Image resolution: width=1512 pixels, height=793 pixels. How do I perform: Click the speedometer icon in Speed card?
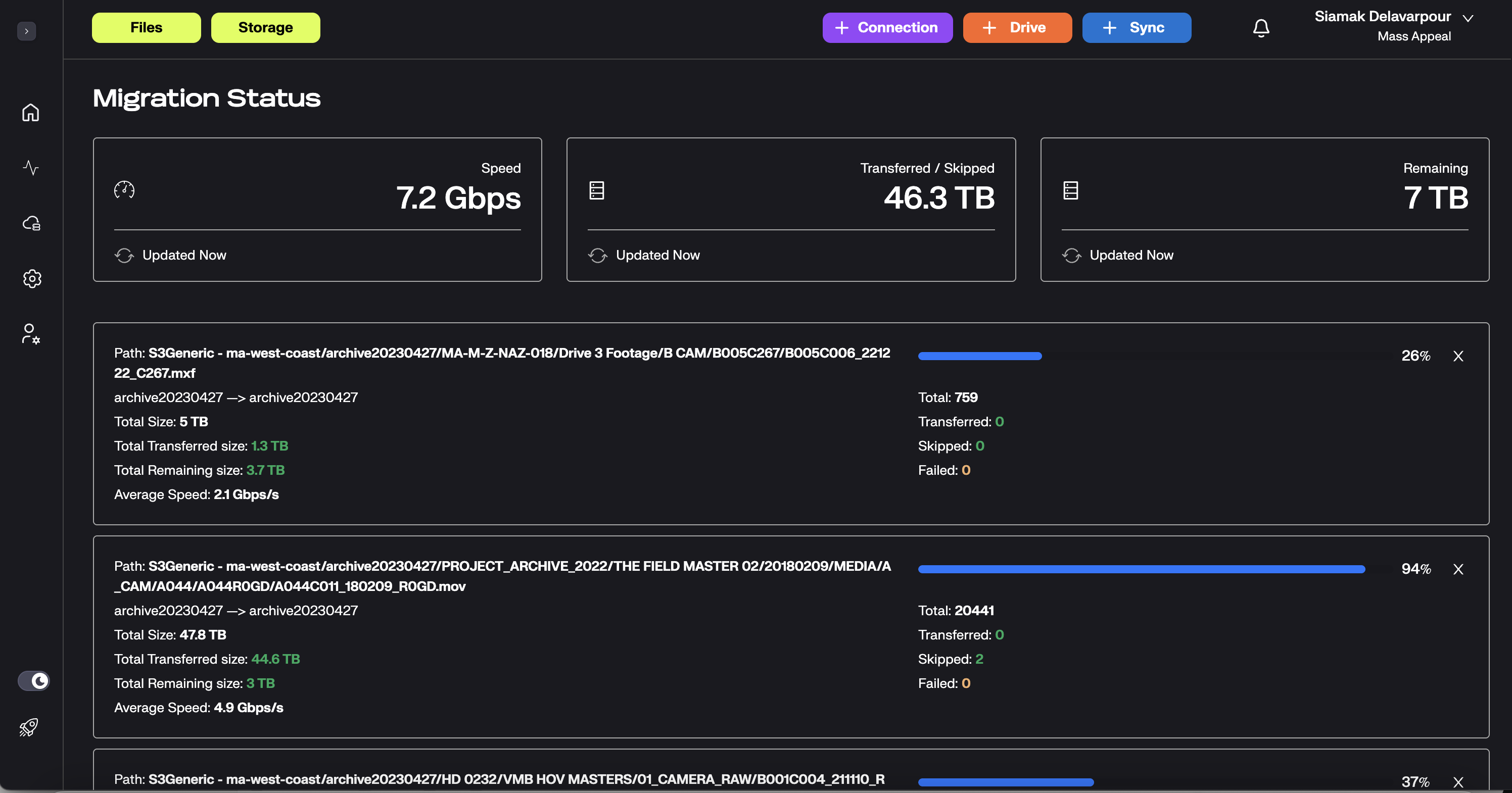click(x=124, y=190)
